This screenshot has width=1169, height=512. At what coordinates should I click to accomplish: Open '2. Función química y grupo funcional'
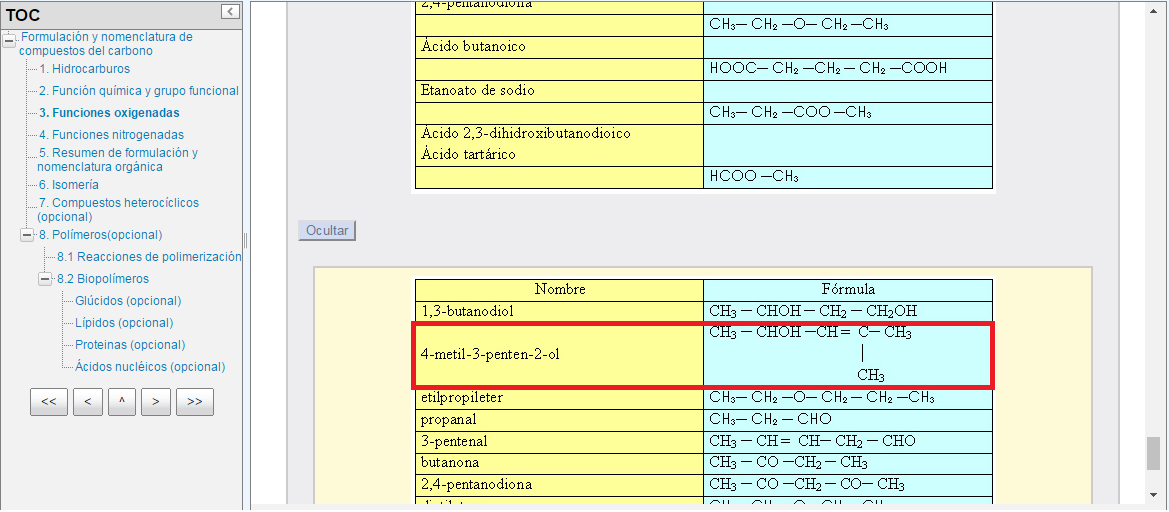pyautogui.click(x=139, y=91)
